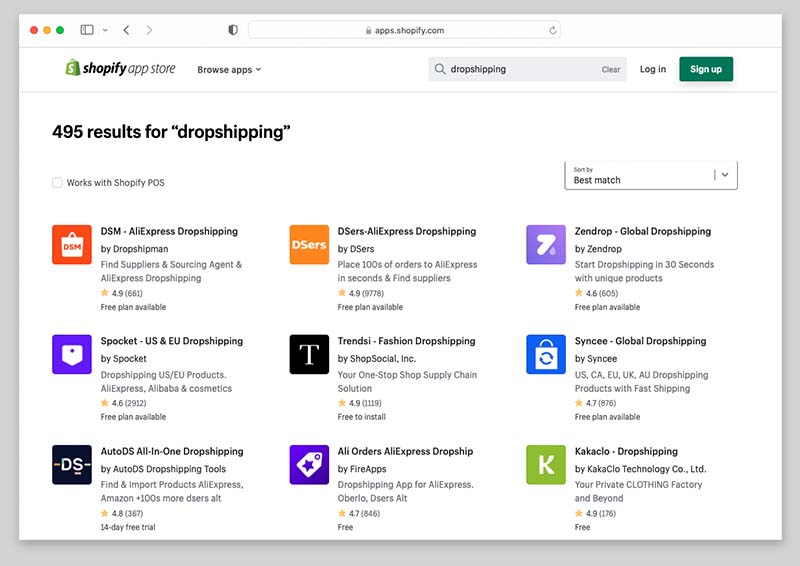The width and height of the screenshot is (800, 566).
Task: Click the apps.shopify.com address bar
Action: [404, 30]
